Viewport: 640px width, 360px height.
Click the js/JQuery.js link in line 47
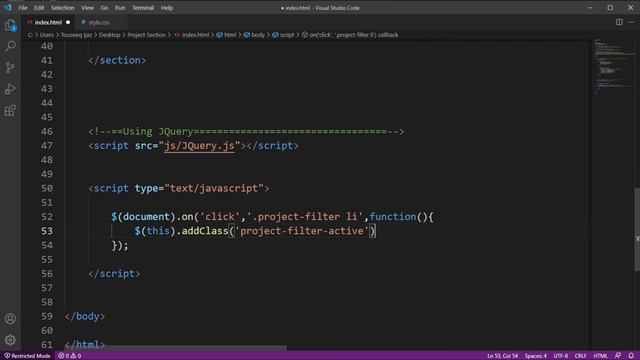point(199,146)
